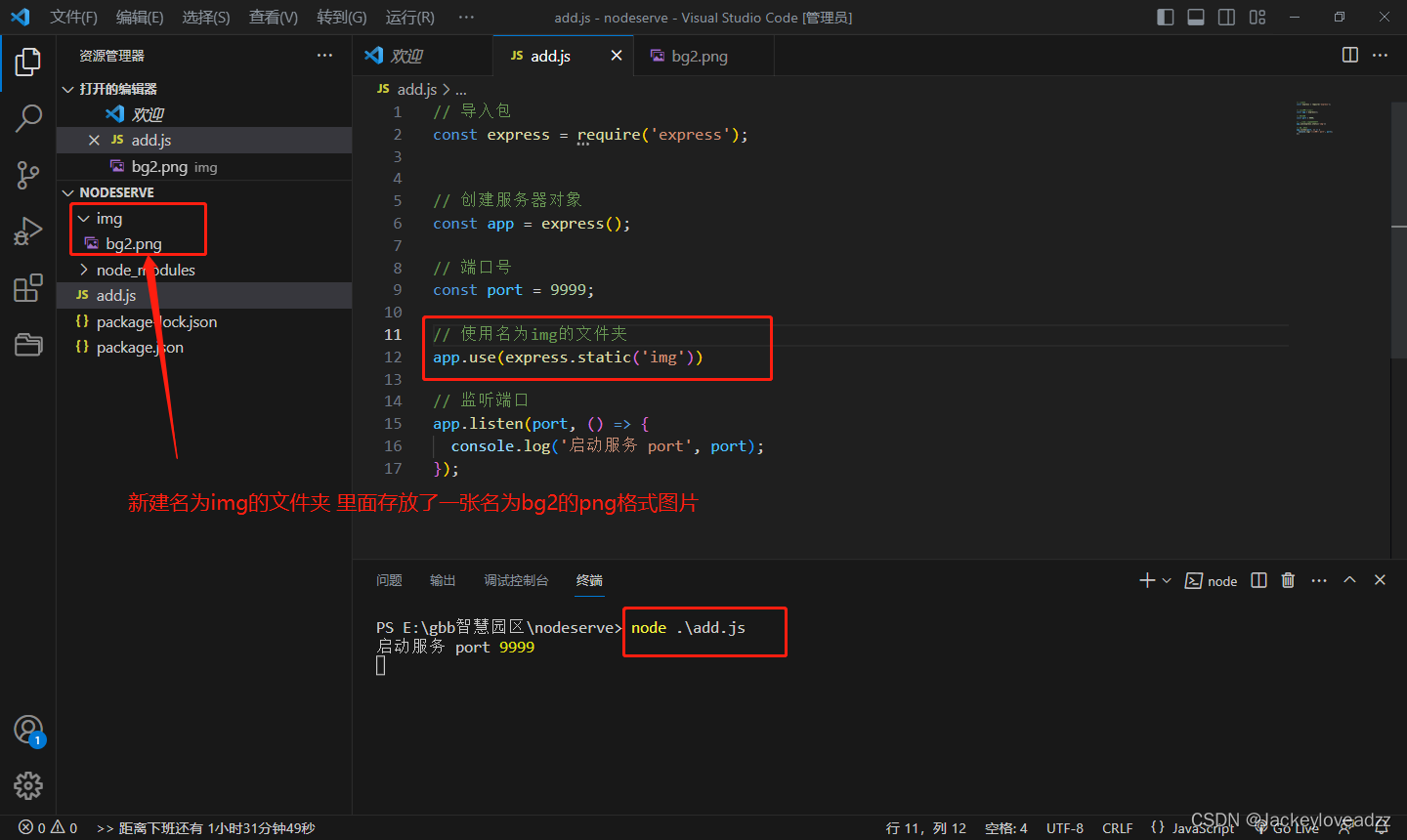Kill the active terminal with the trash icon
1407x840 pixels.
click(x=1287, y=579)
